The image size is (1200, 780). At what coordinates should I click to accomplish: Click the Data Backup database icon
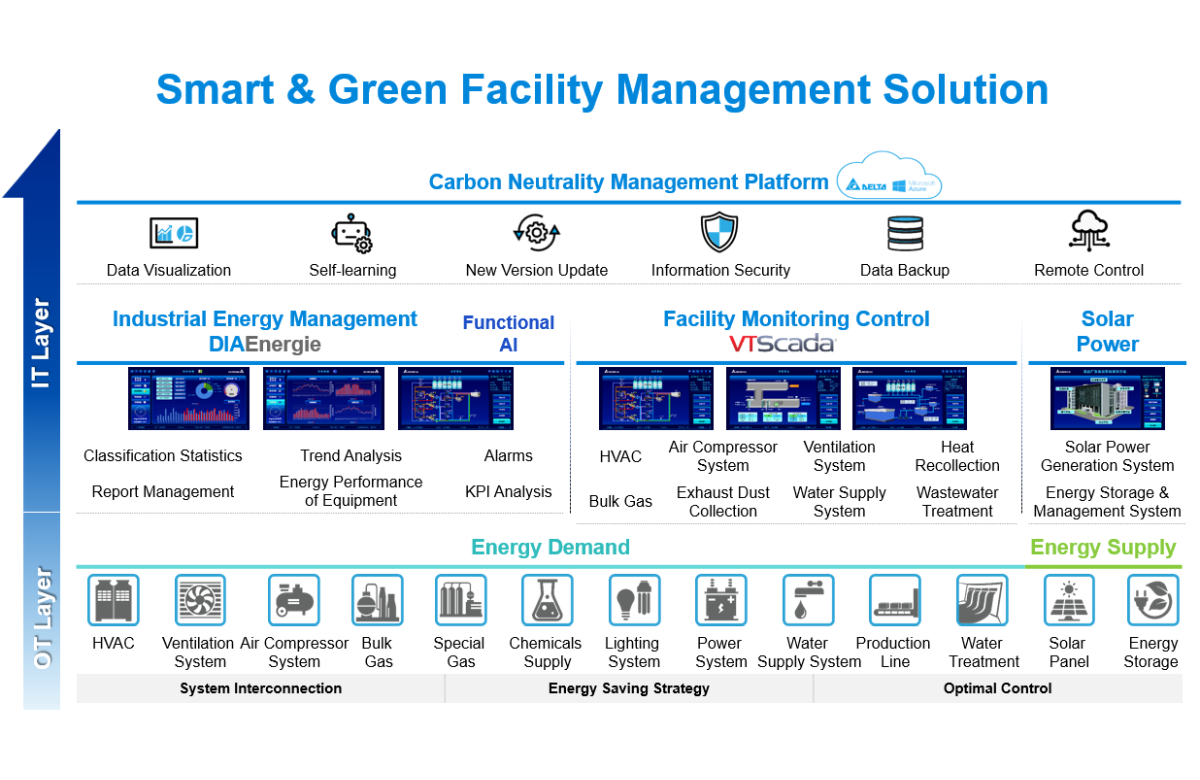pyautogui.click(x=904, y=233)
